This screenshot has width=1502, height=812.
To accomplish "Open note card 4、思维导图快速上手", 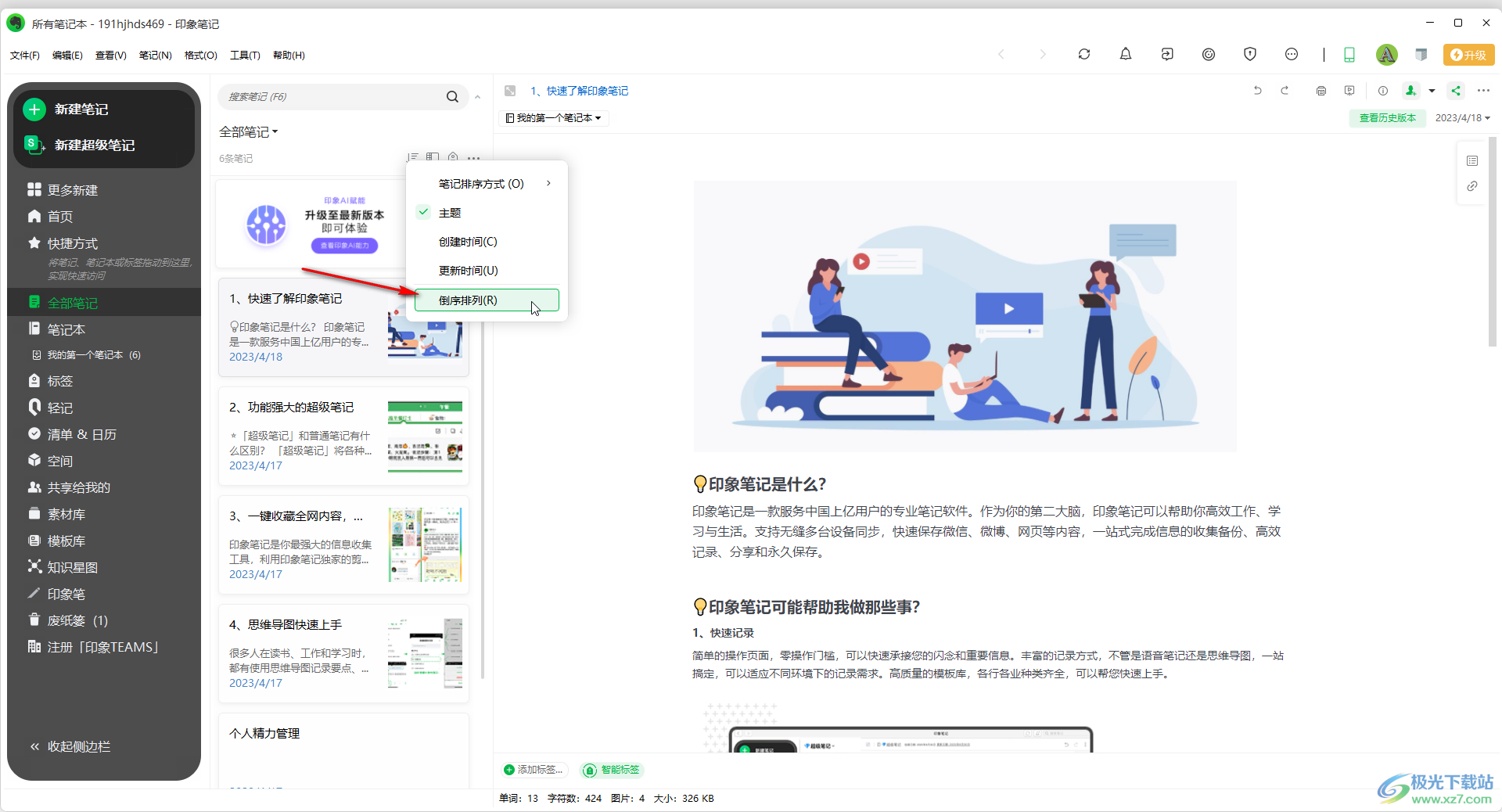I will click(343, 653).
